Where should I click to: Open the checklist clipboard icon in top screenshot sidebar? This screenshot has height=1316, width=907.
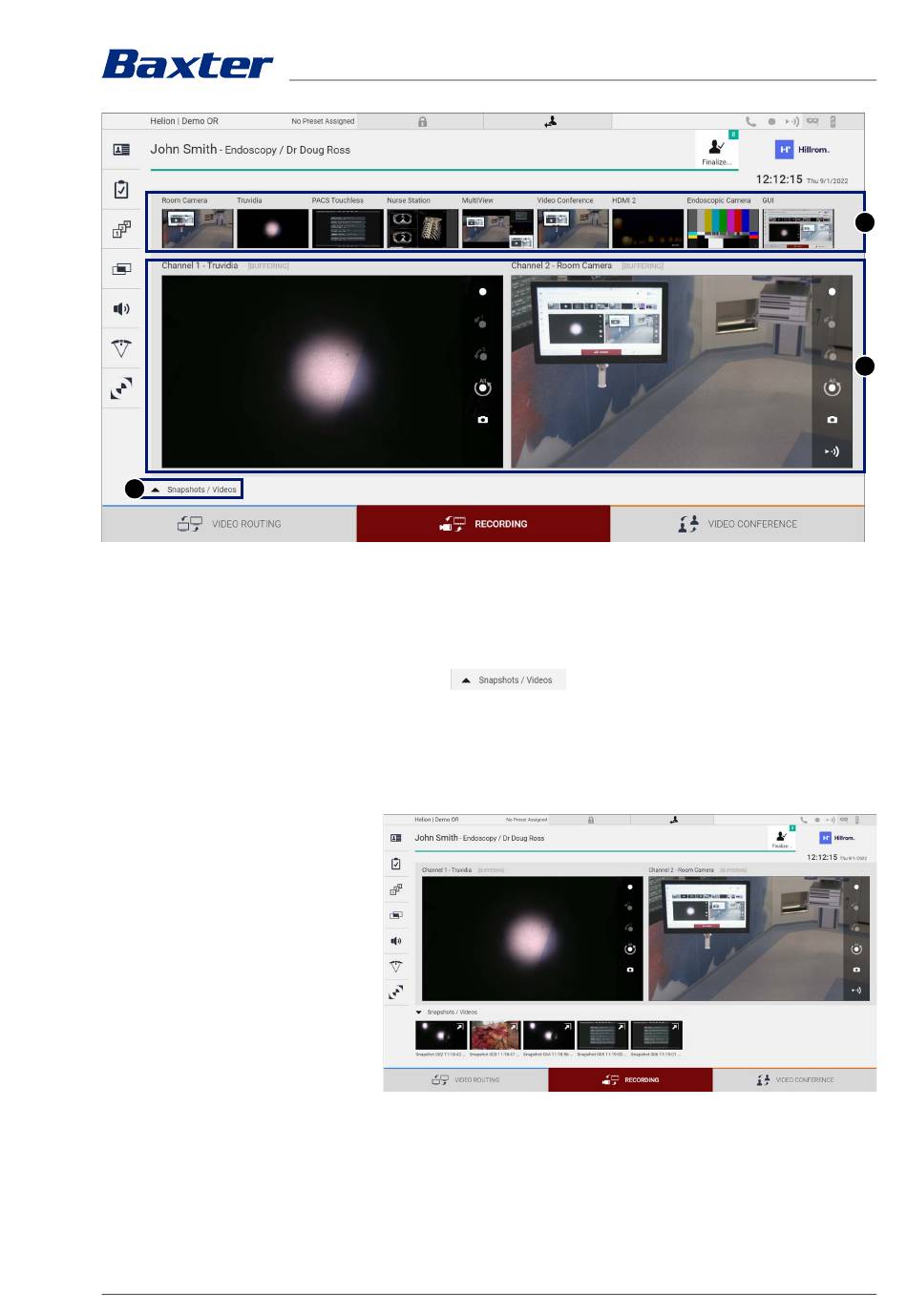(x=121, y=190)
